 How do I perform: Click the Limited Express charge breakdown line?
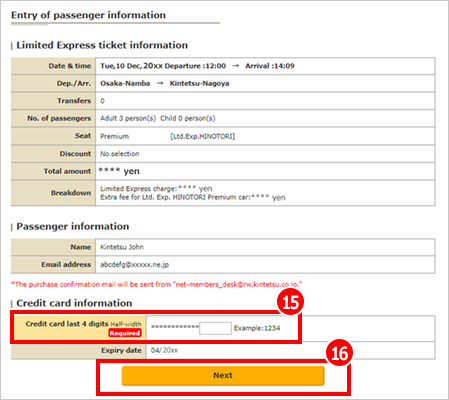tap(156, 189)
